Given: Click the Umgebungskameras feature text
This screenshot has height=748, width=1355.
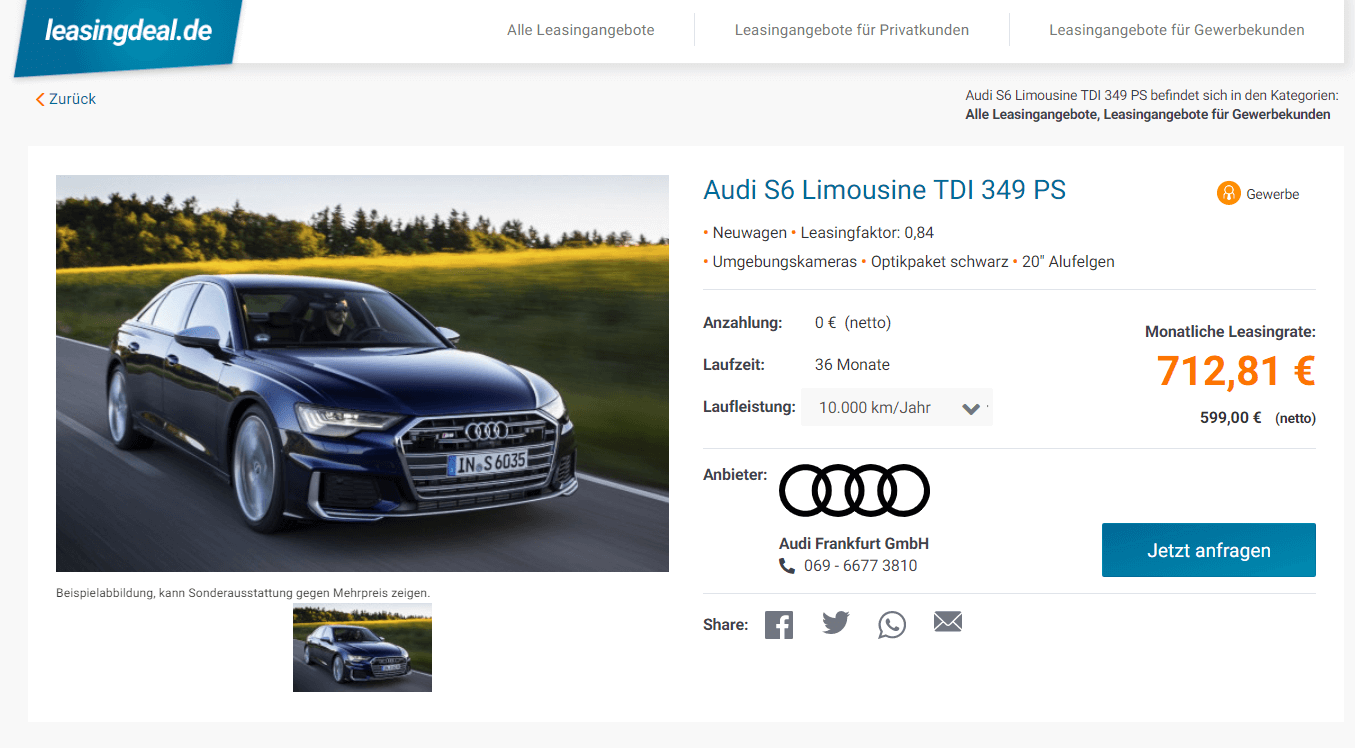Looking at the screenshot, I should click(x=785, y=262).
